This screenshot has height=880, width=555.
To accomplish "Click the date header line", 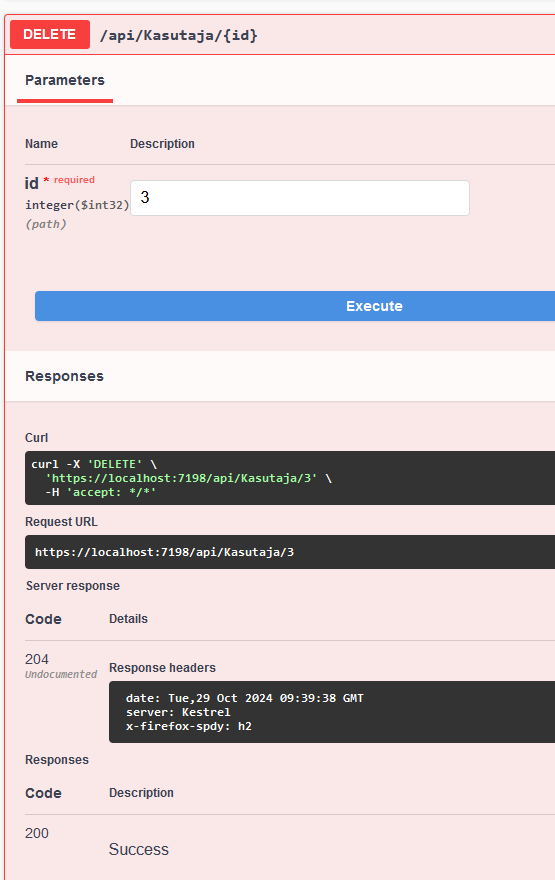I will click(x=245, y=698).
